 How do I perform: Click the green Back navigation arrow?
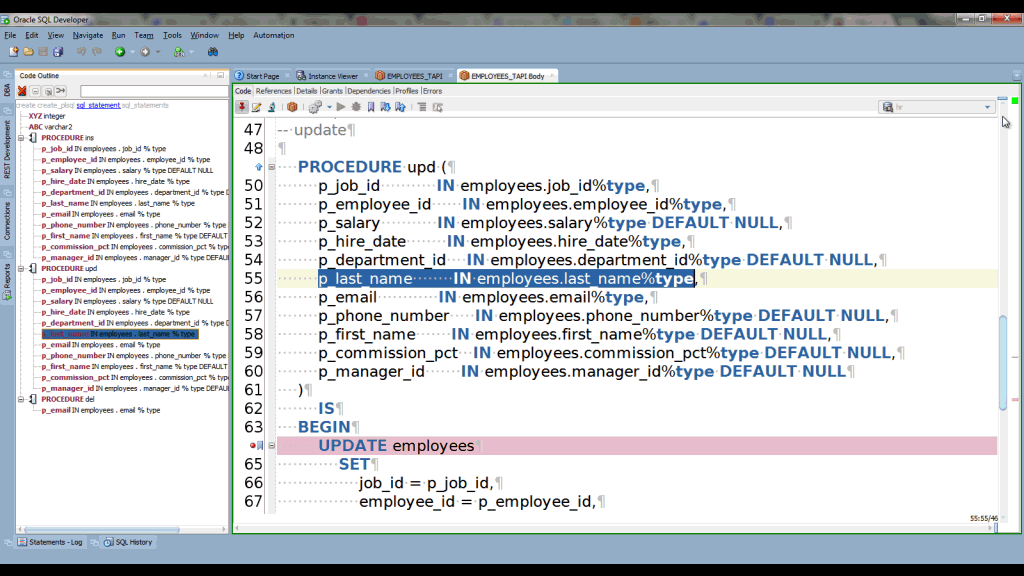[x=120, y=52]
